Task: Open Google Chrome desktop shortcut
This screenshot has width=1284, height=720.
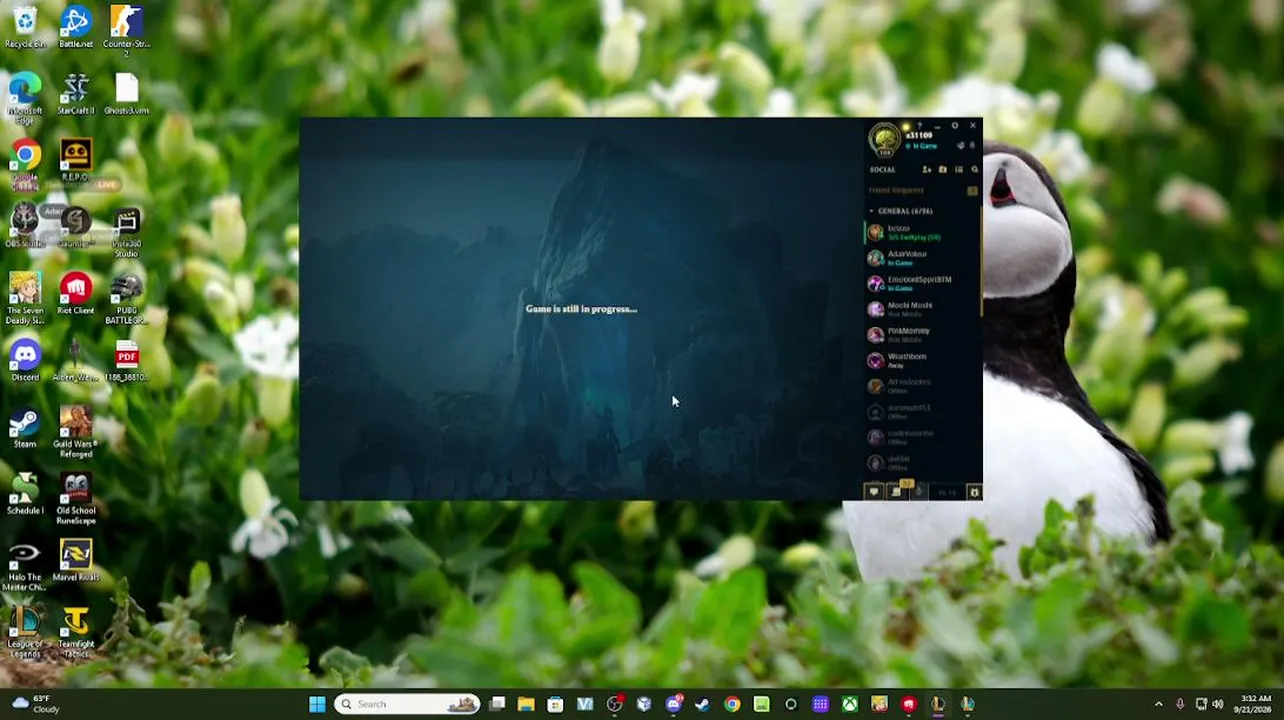Action: click(x=25, y=165)
